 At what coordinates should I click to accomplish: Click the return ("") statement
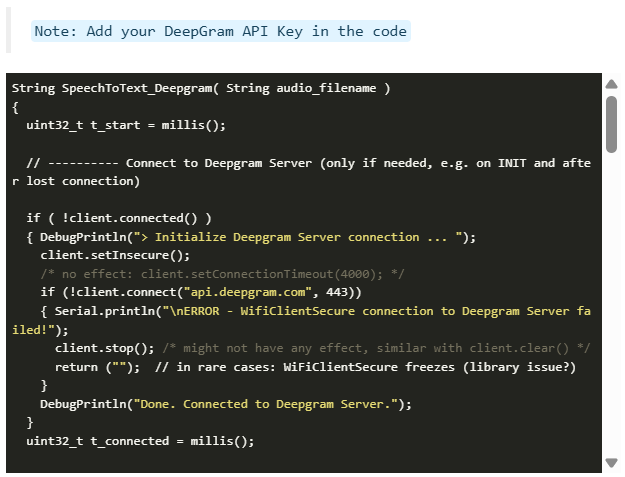[97, 367]
